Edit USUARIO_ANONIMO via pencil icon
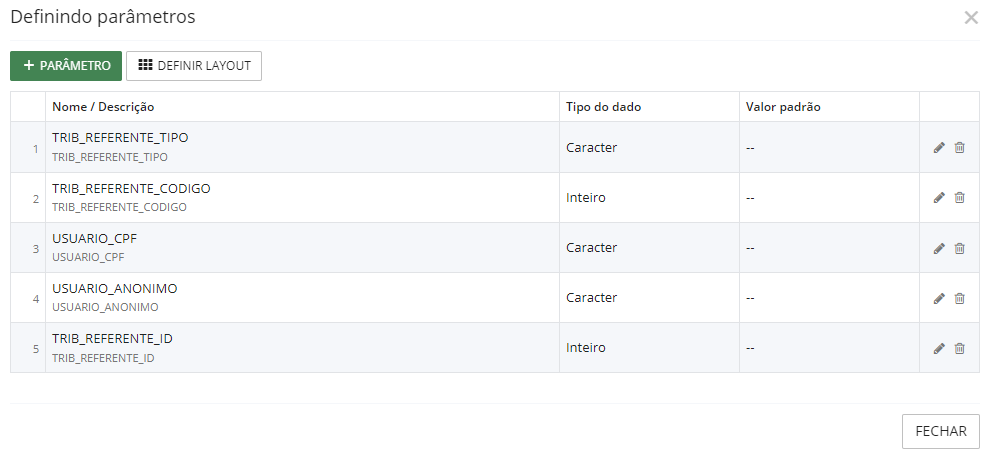 pyautogui.click(x=939, y=298)
